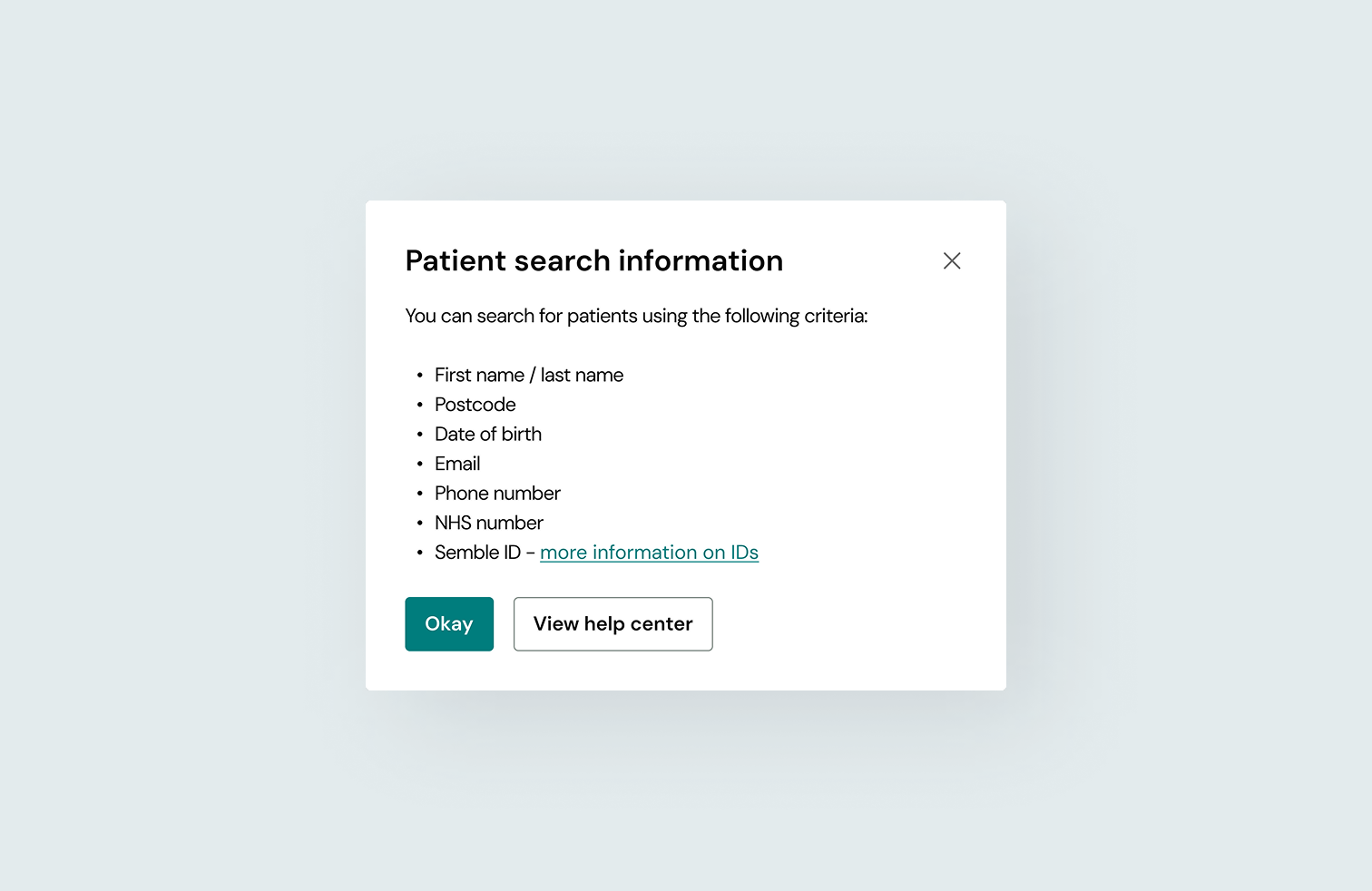
Task: Click the introductory criteria sentence
Action: (636, 316)
